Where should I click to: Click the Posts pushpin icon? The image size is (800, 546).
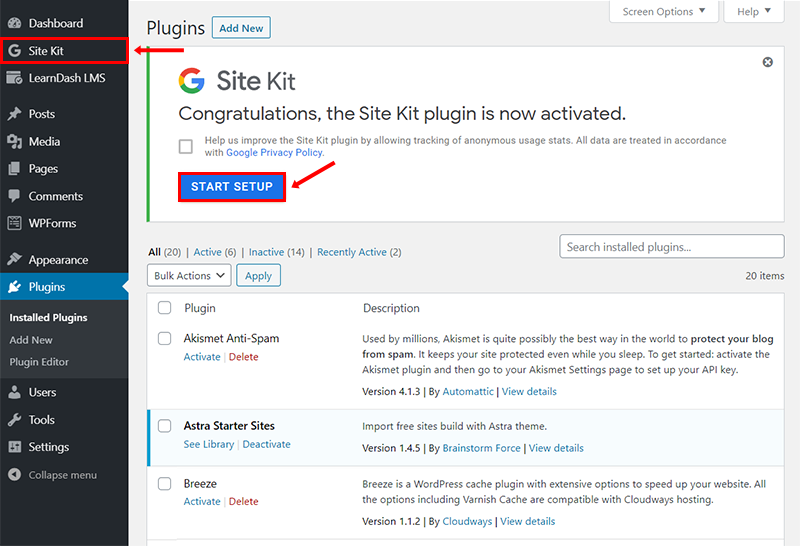(x=14, y=114)
